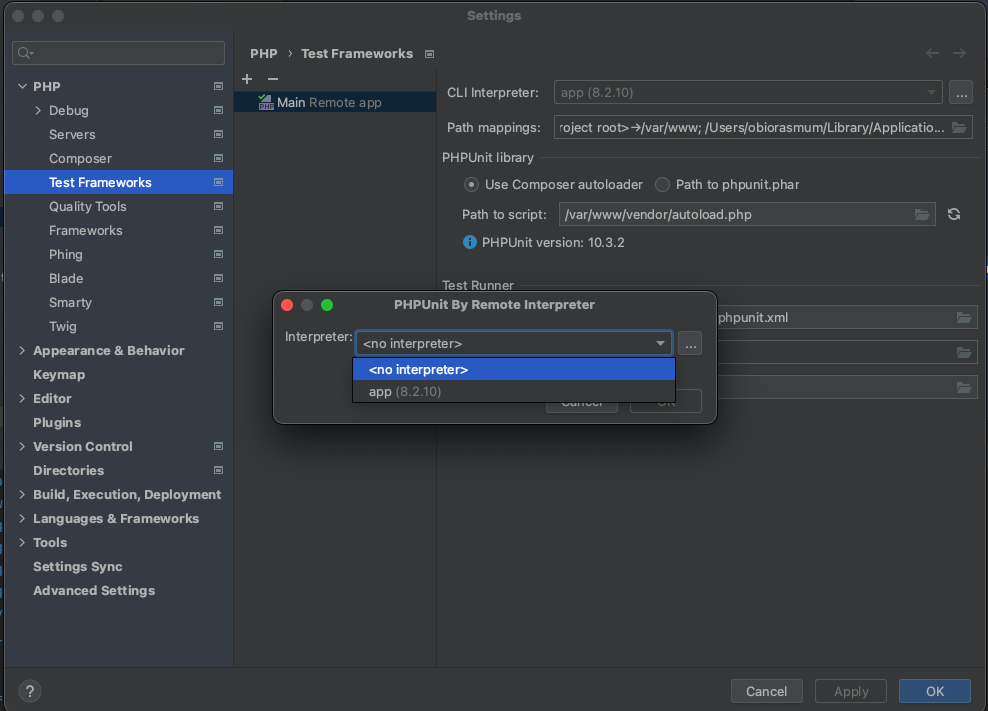Click OK in Settings window

tap(934, 691)
